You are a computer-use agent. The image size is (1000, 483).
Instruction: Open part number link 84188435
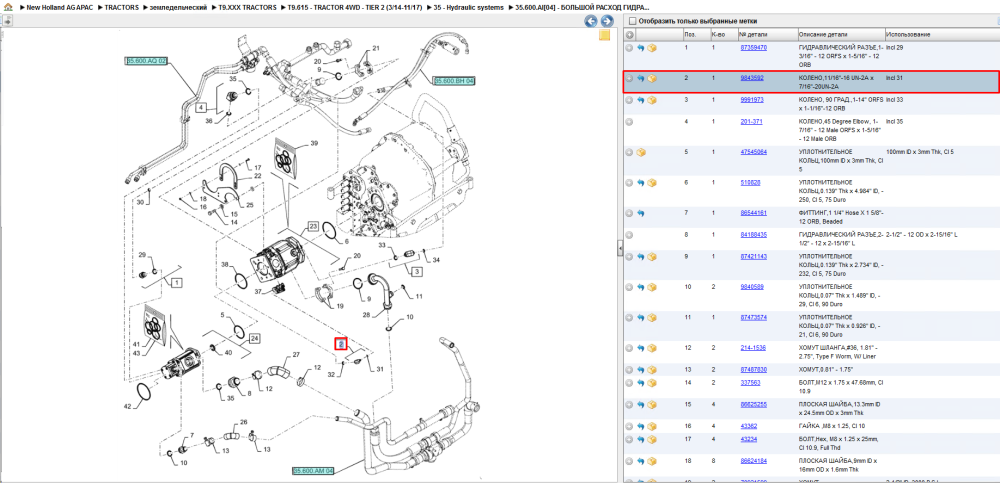(753, 235)
